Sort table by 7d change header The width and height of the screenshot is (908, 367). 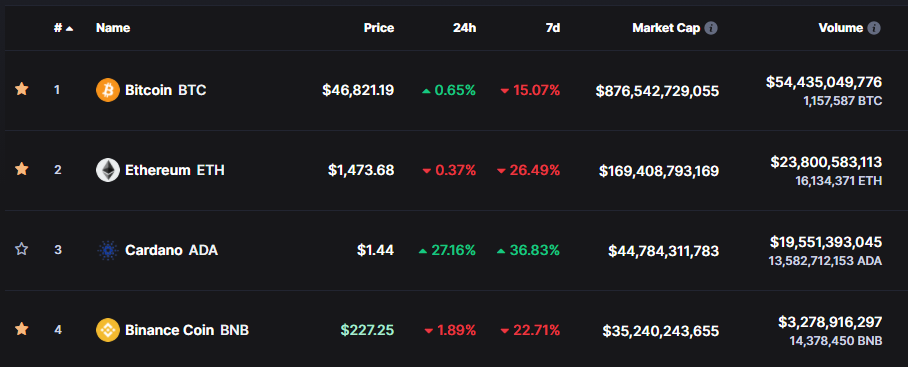[x=553, y=28]
